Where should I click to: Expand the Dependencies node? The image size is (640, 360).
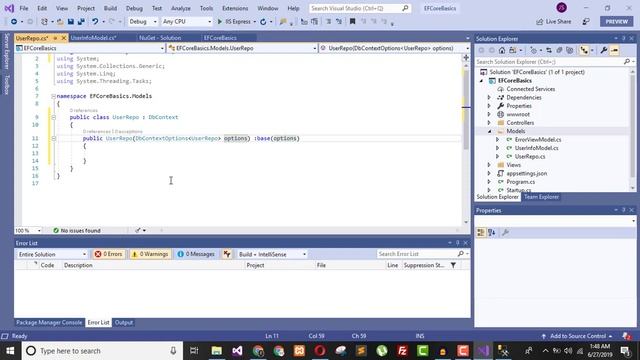pos(489,98)
